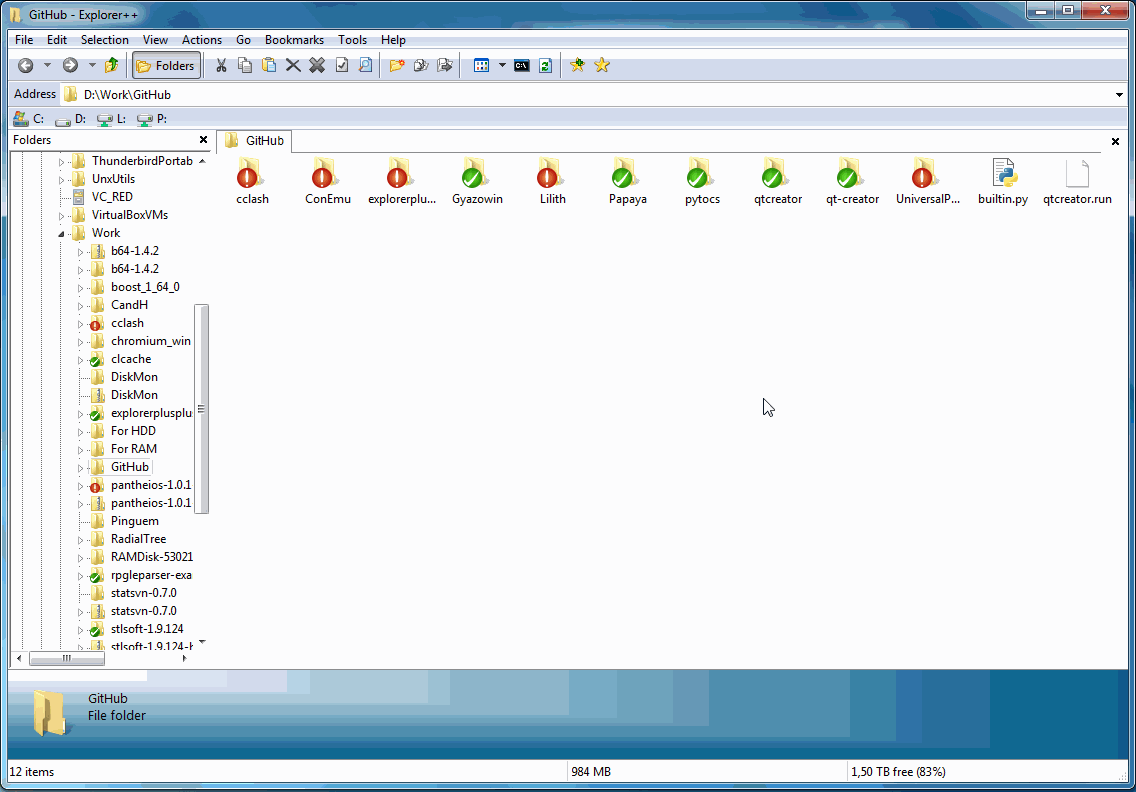Close the current GitHub tab
The image size is (1136, 792).
pos(1115,141)
